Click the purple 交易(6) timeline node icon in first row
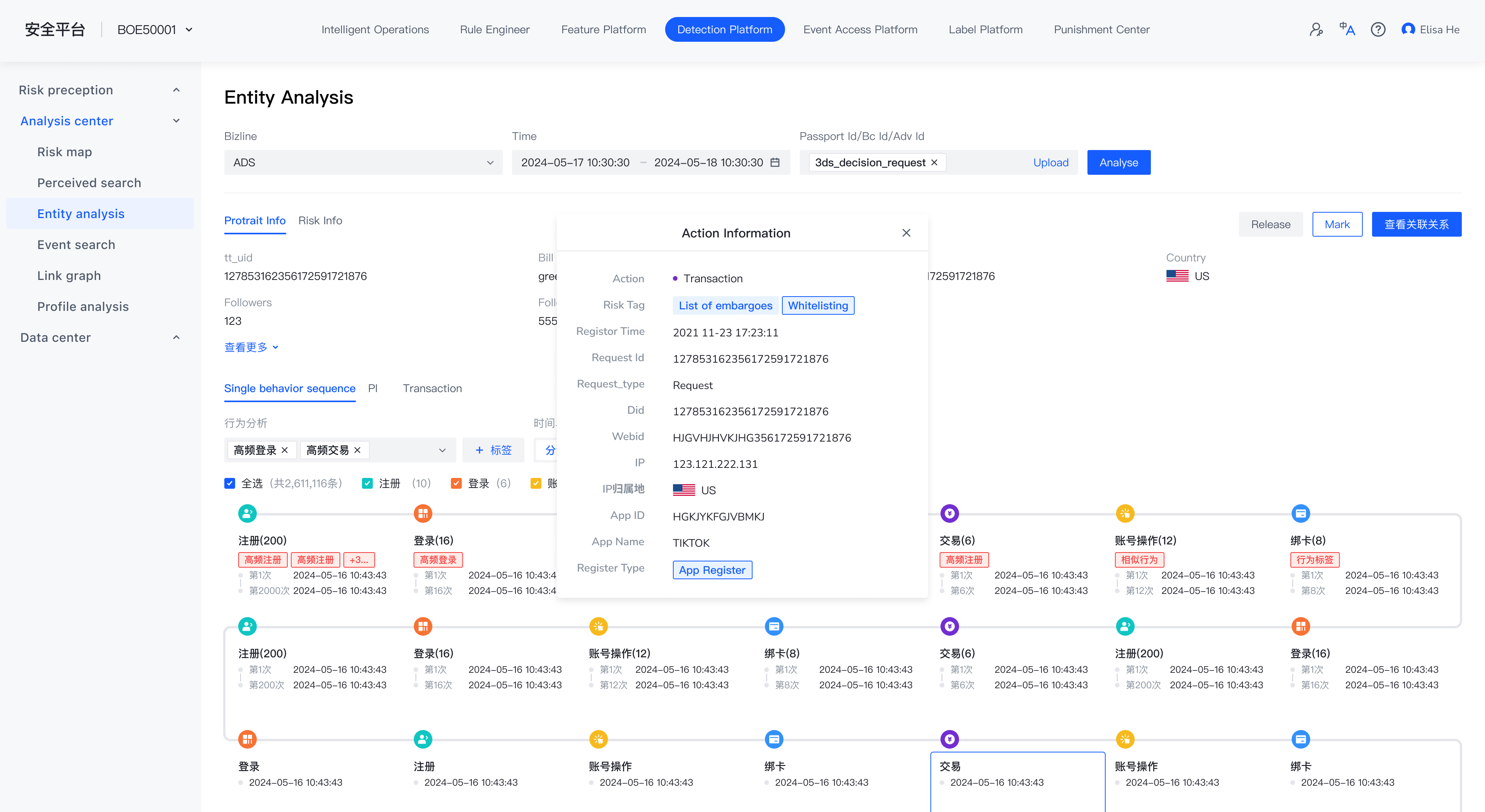This screenshot has width=1485, height=812. coord(949,513)
